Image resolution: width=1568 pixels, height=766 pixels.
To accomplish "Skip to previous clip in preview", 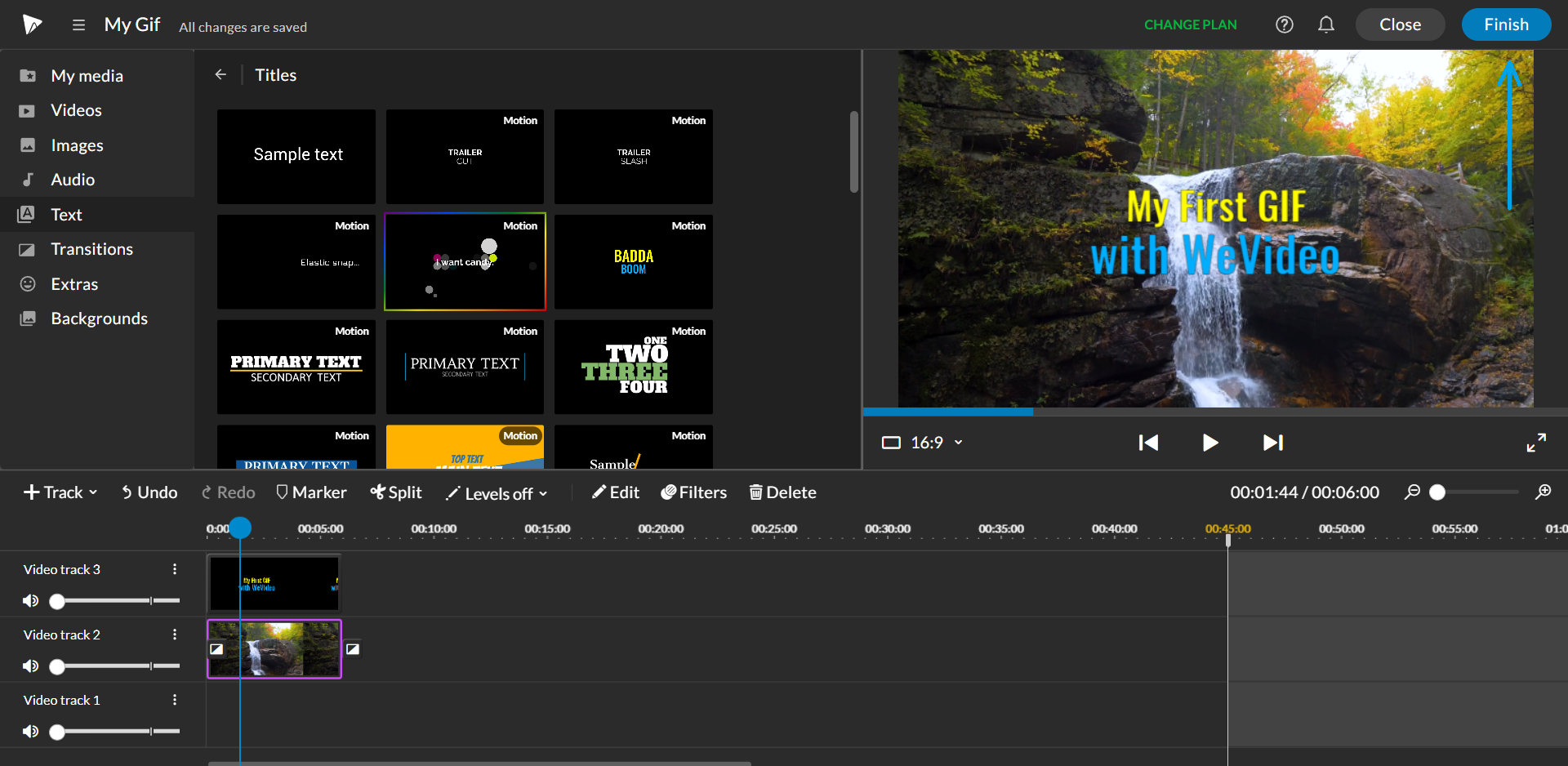I will pyautogui.click(x=1148, y=443).
